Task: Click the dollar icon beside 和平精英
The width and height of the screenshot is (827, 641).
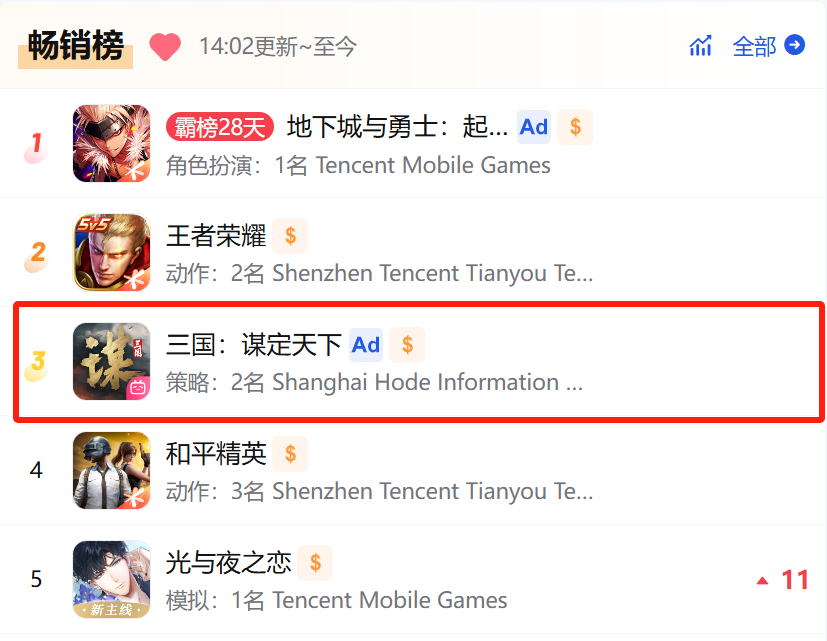Action: (290, 454)
